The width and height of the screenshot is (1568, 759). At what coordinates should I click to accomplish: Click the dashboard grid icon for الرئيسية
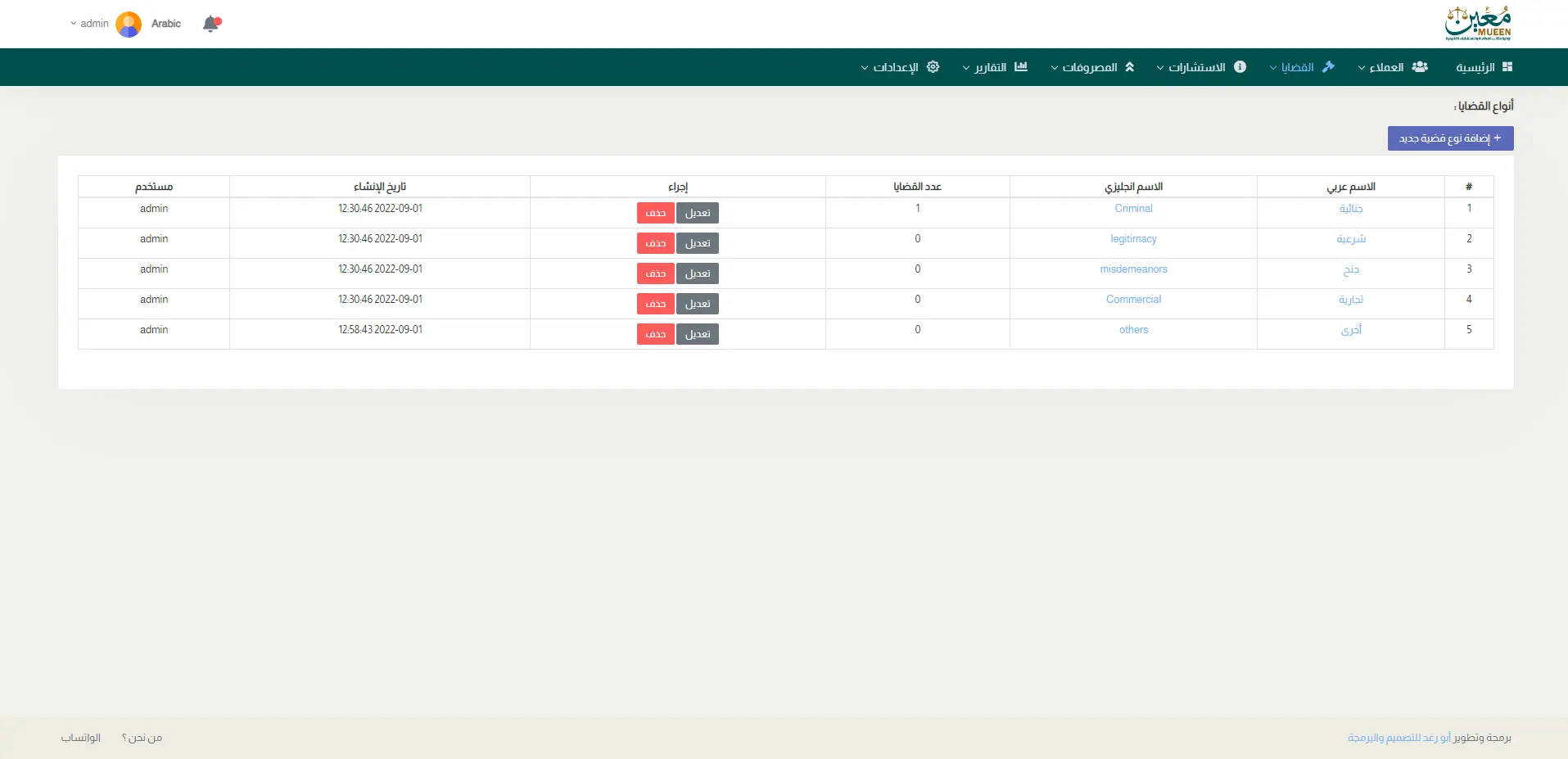click(1507, 67)
